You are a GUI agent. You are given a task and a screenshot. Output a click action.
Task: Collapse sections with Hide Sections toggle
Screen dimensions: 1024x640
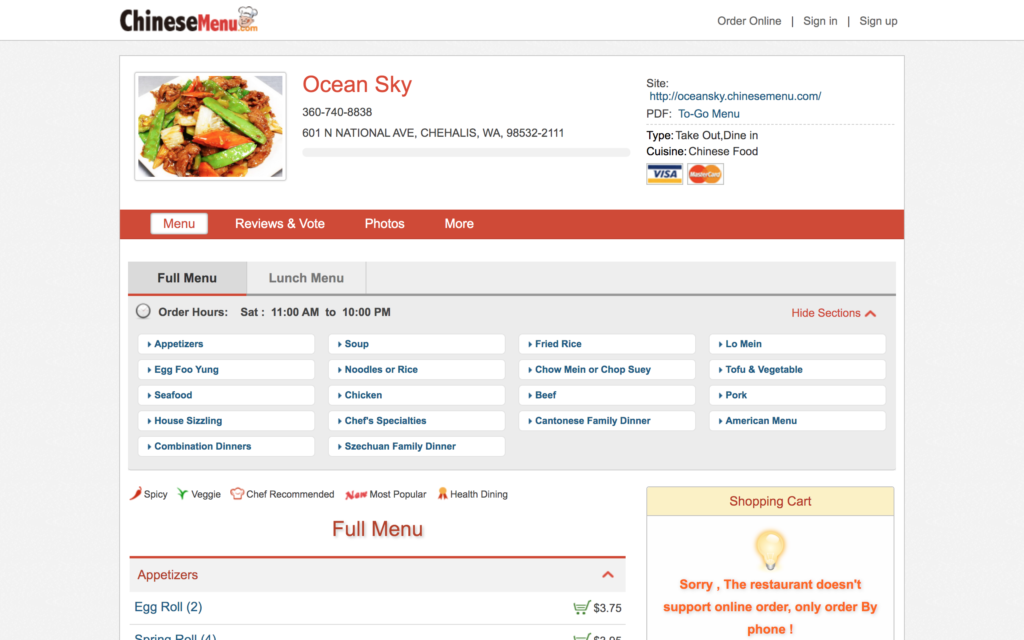(x=833, y=313)
